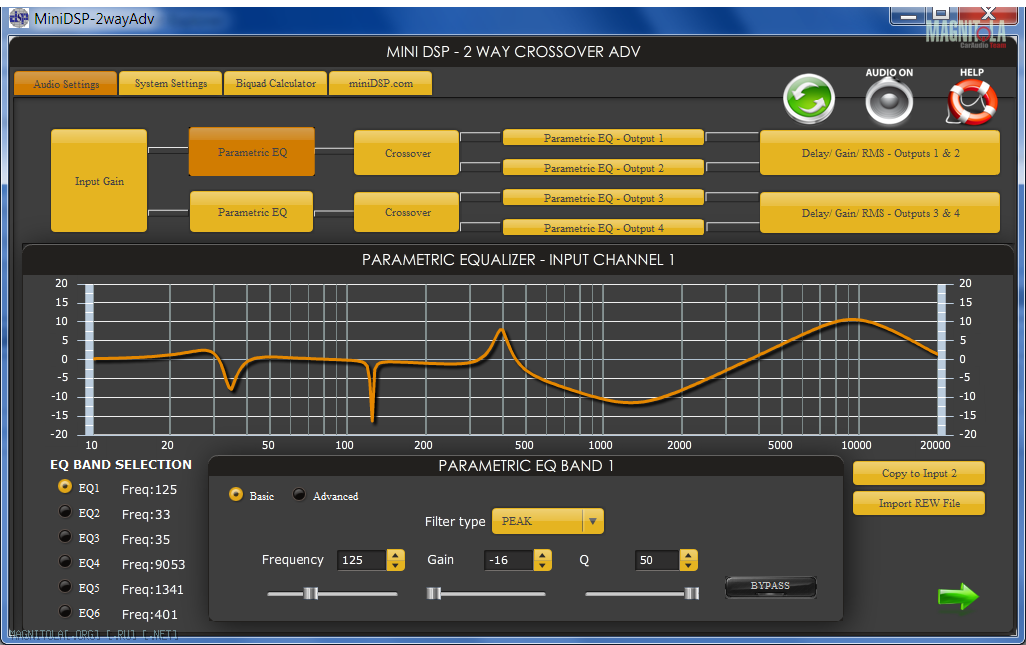Select the EQ6 band radio button
This screenshot has height=645, width=1026.
point(65,611)
